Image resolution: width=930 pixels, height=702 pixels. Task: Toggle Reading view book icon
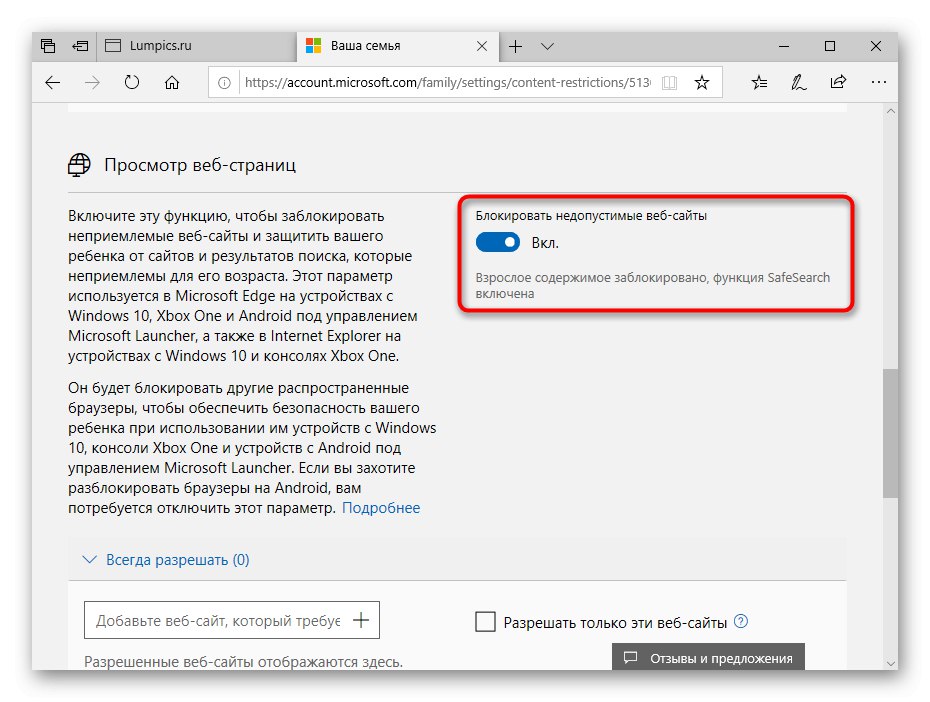[669, 83]
